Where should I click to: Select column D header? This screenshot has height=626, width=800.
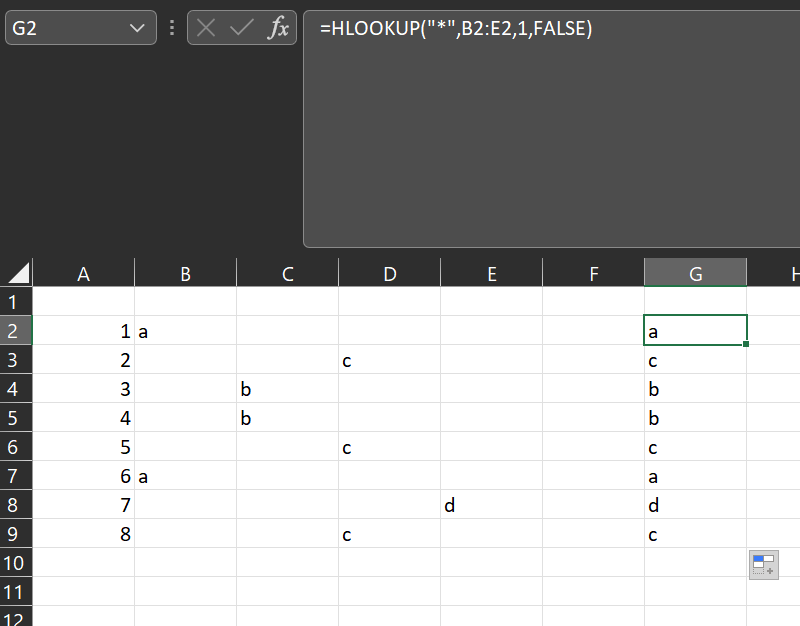[390, 274]
